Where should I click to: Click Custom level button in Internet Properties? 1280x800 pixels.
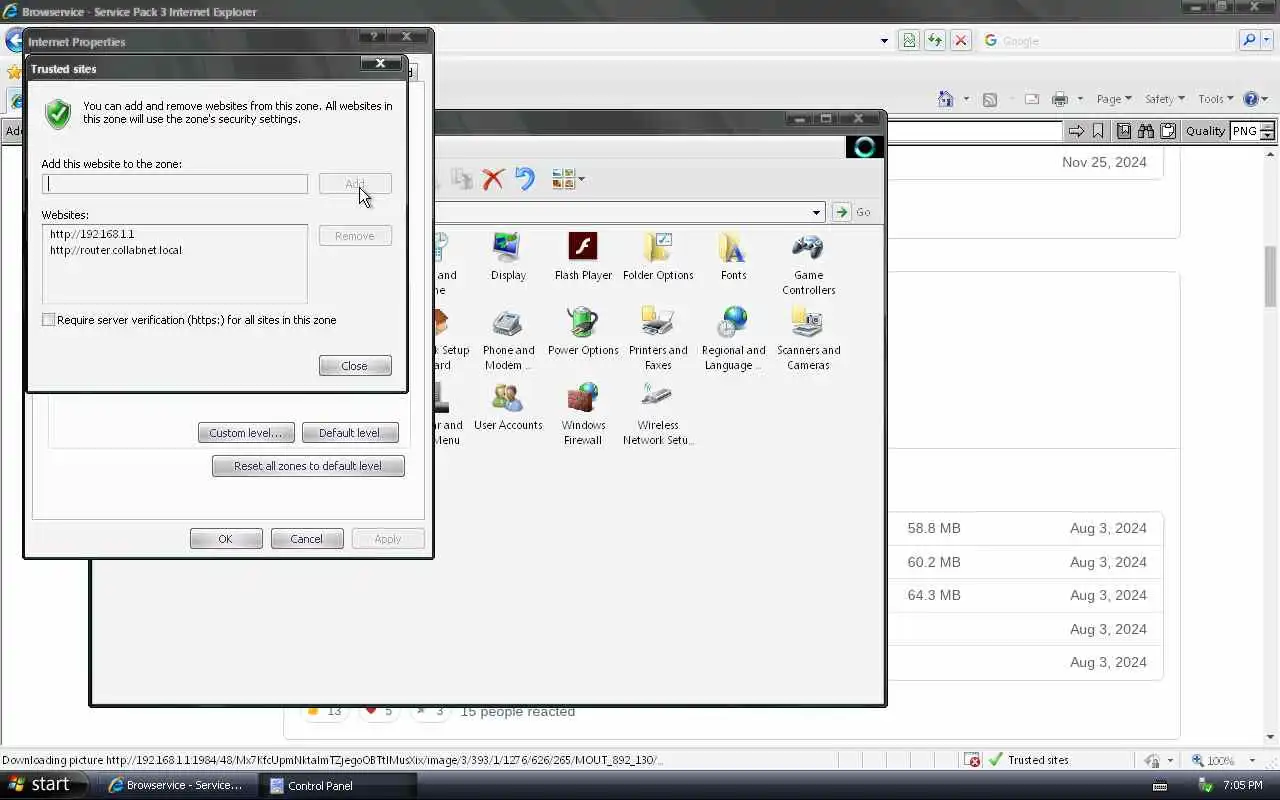[246, 433]
